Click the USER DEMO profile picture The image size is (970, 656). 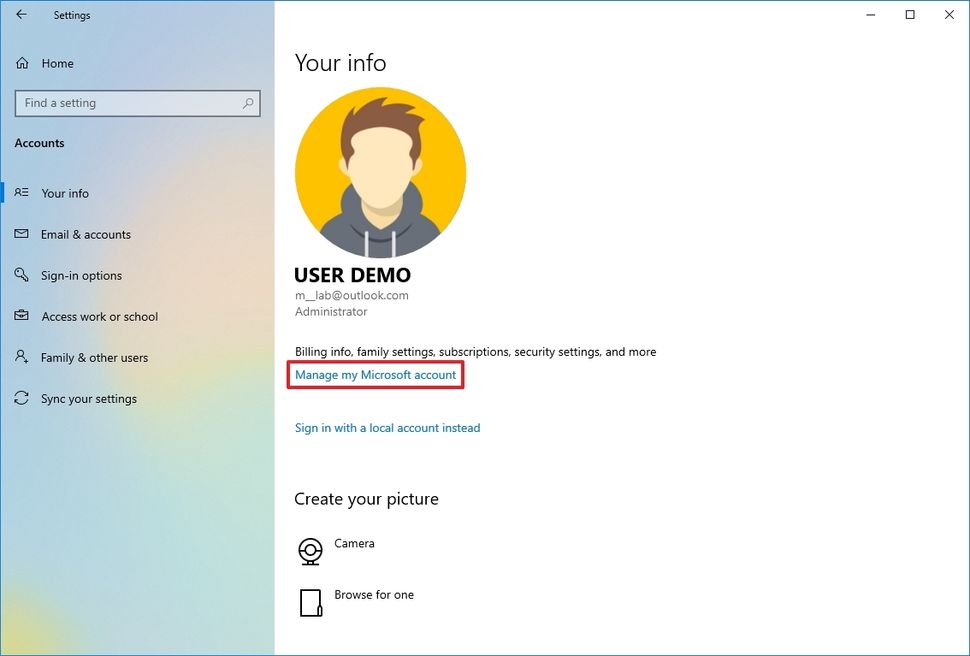point(380,172)
